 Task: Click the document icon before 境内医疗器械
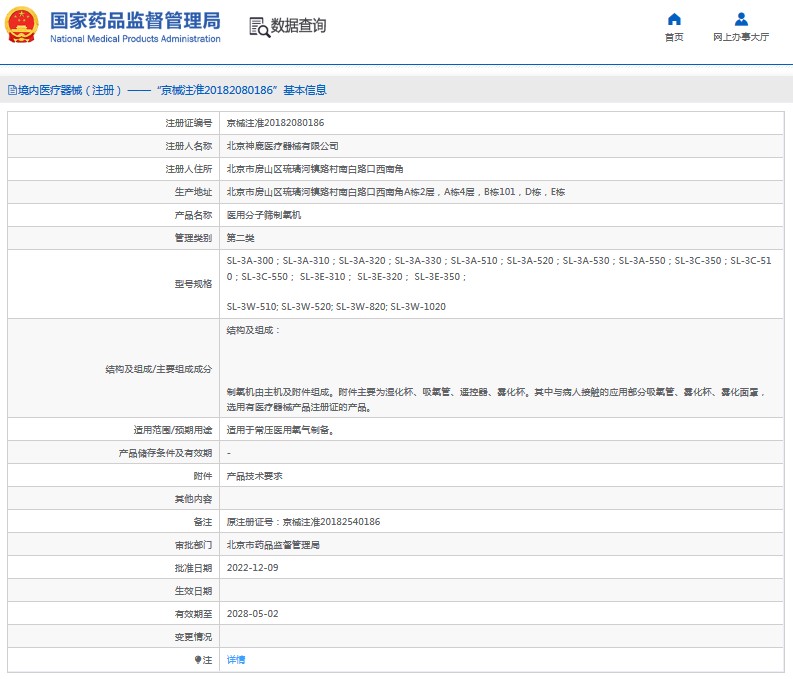(x=11, y=90)
